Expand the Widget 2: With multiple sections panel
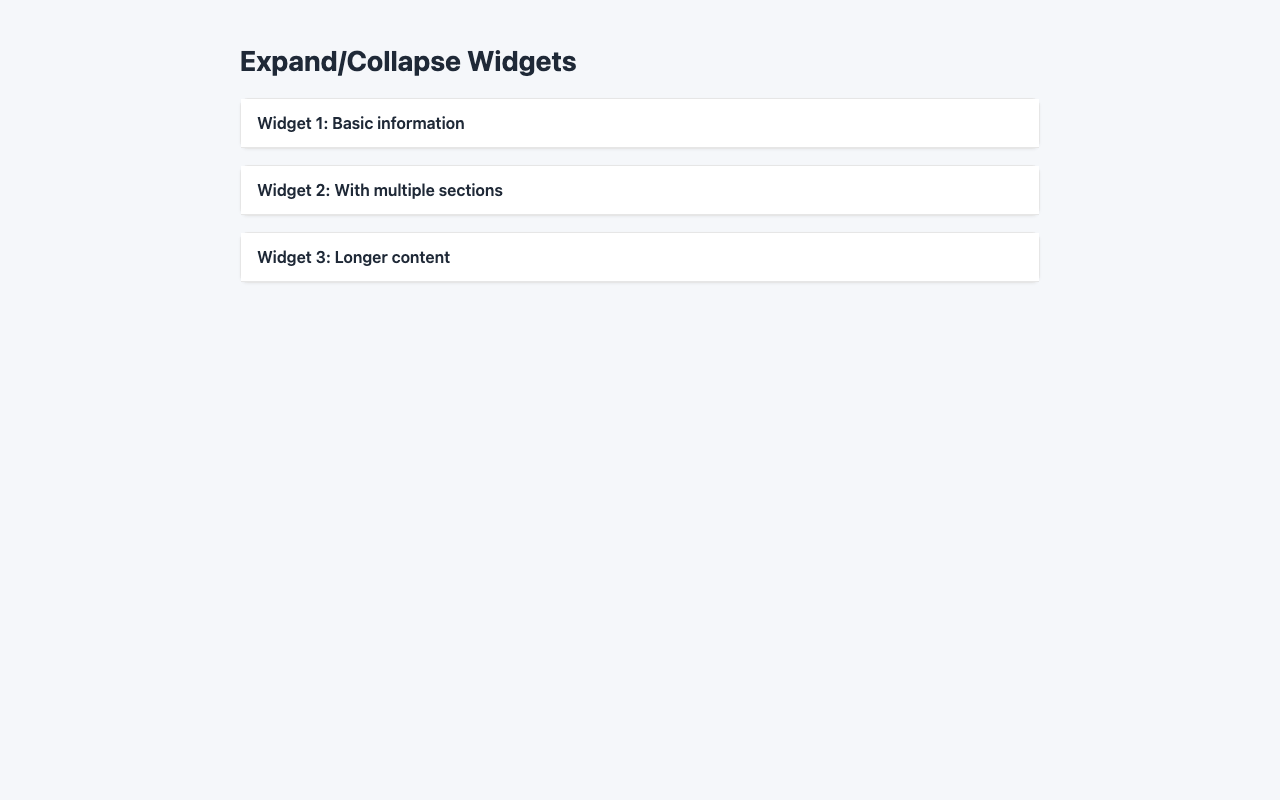Screen dimensions: 1280x800 pyautogui.click(x=639, y=190)
